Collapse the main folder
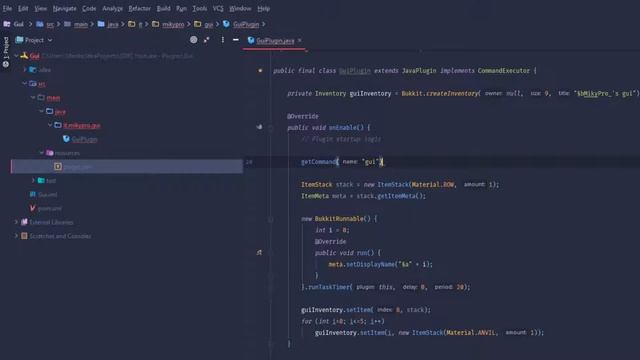This screenshot has width=640, height=360. pyautogui.click(x=33, y=97)
